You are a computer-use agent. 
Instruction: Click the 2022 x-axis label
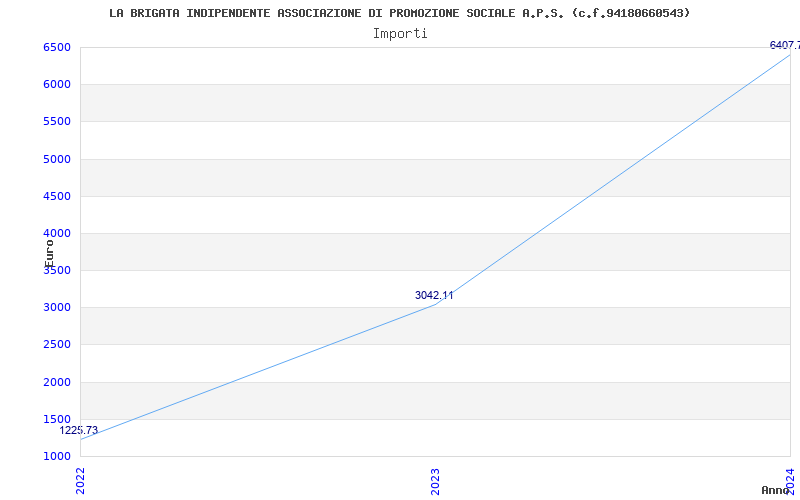[80, 480]
